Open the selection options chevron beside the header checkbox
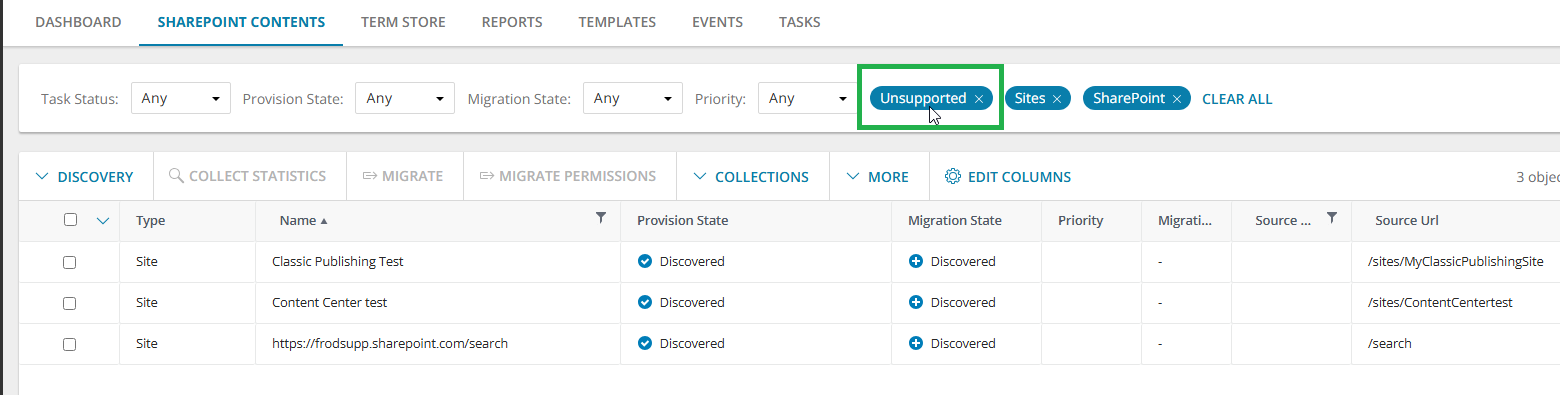 pos(103,221)
